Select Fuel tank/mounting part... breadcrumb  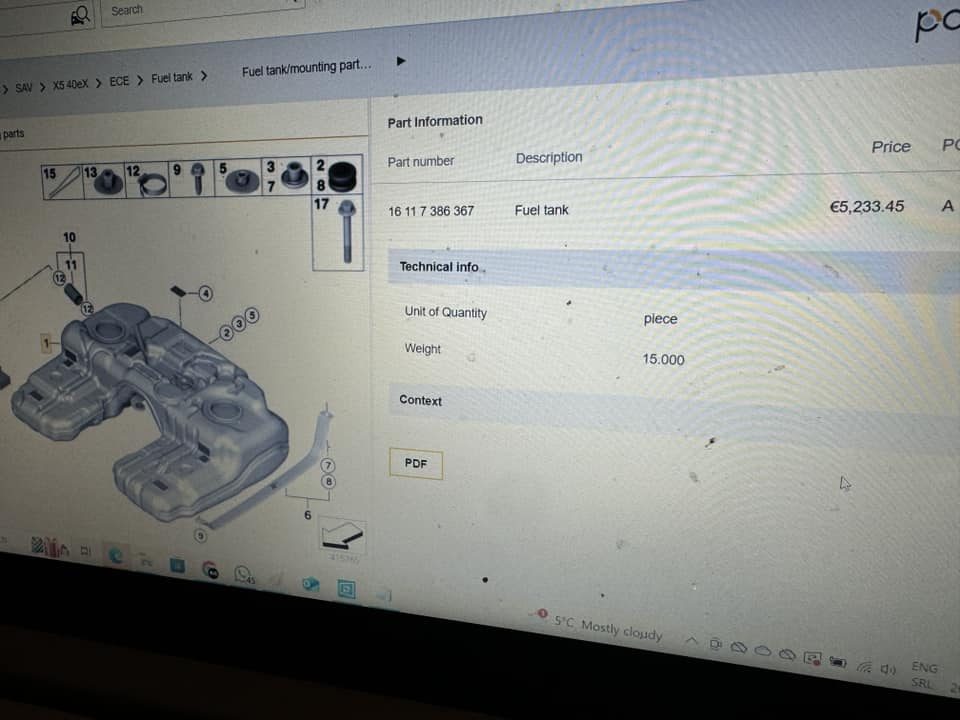(x=306, y=68)
